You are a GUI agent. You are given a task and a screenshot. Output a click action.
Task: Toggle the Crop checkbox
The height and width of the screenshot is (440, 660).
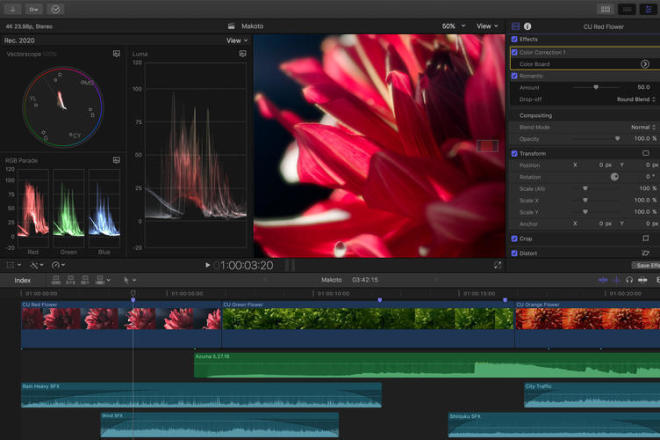pos(514,238)
